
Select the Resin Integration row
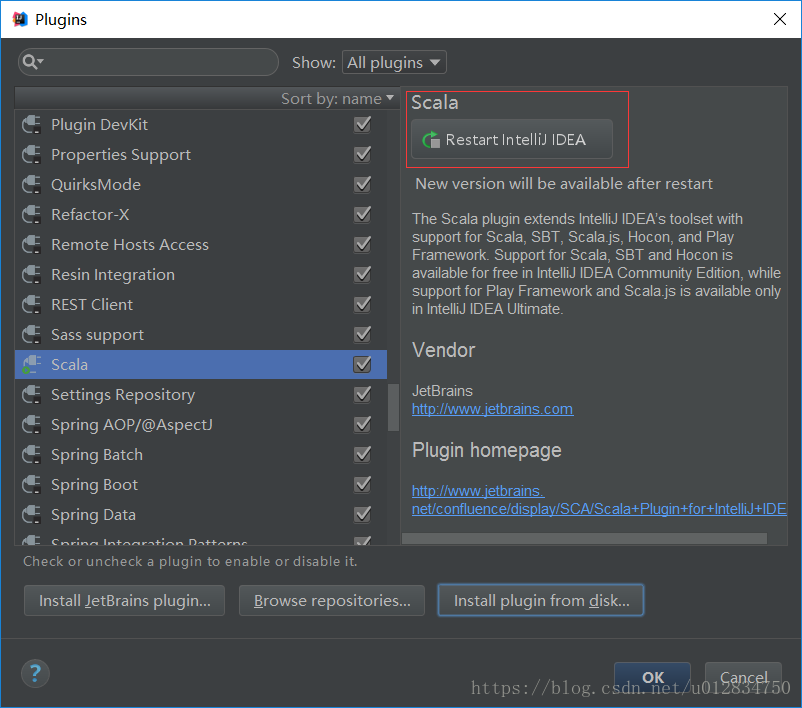point(201,275)
